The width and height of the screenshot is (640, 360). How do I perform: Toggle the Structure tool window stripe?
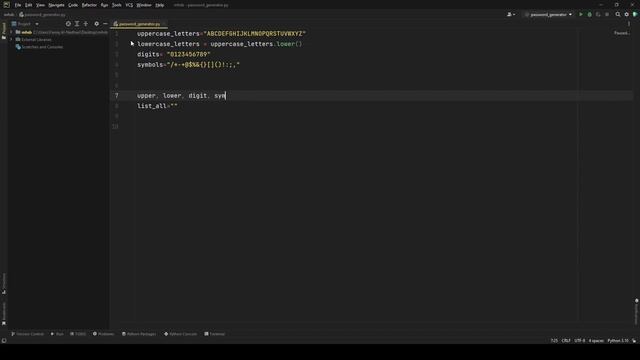pyautogui.click(x=4, y=284)
